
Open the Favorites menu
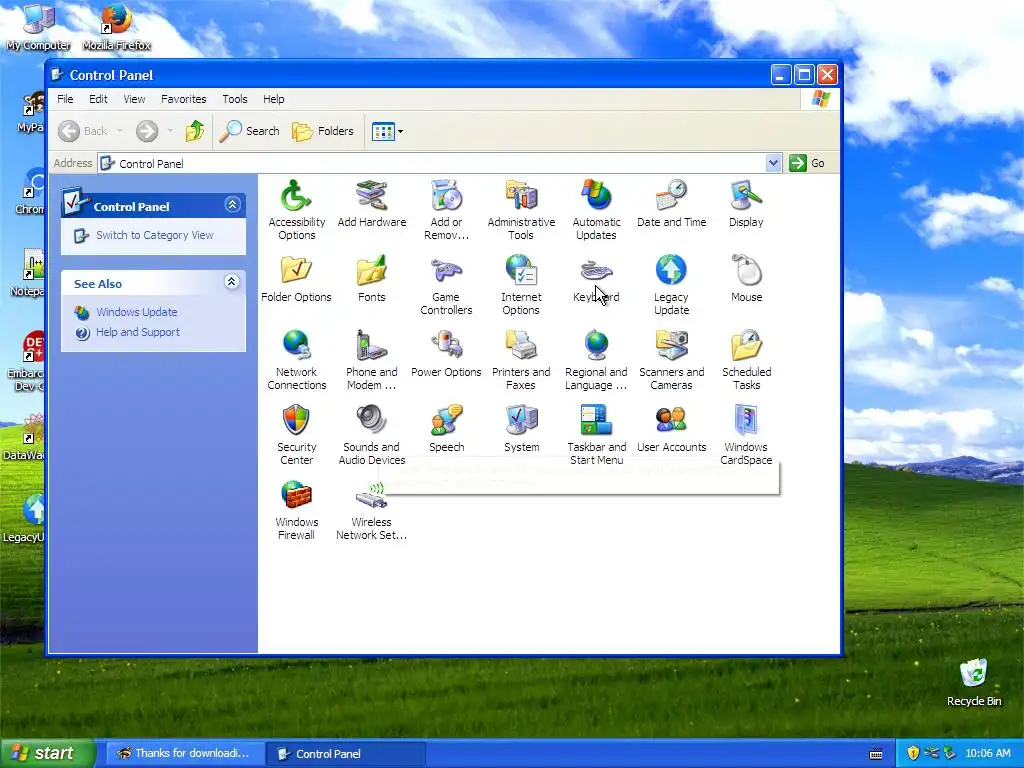tap(184, 99)
